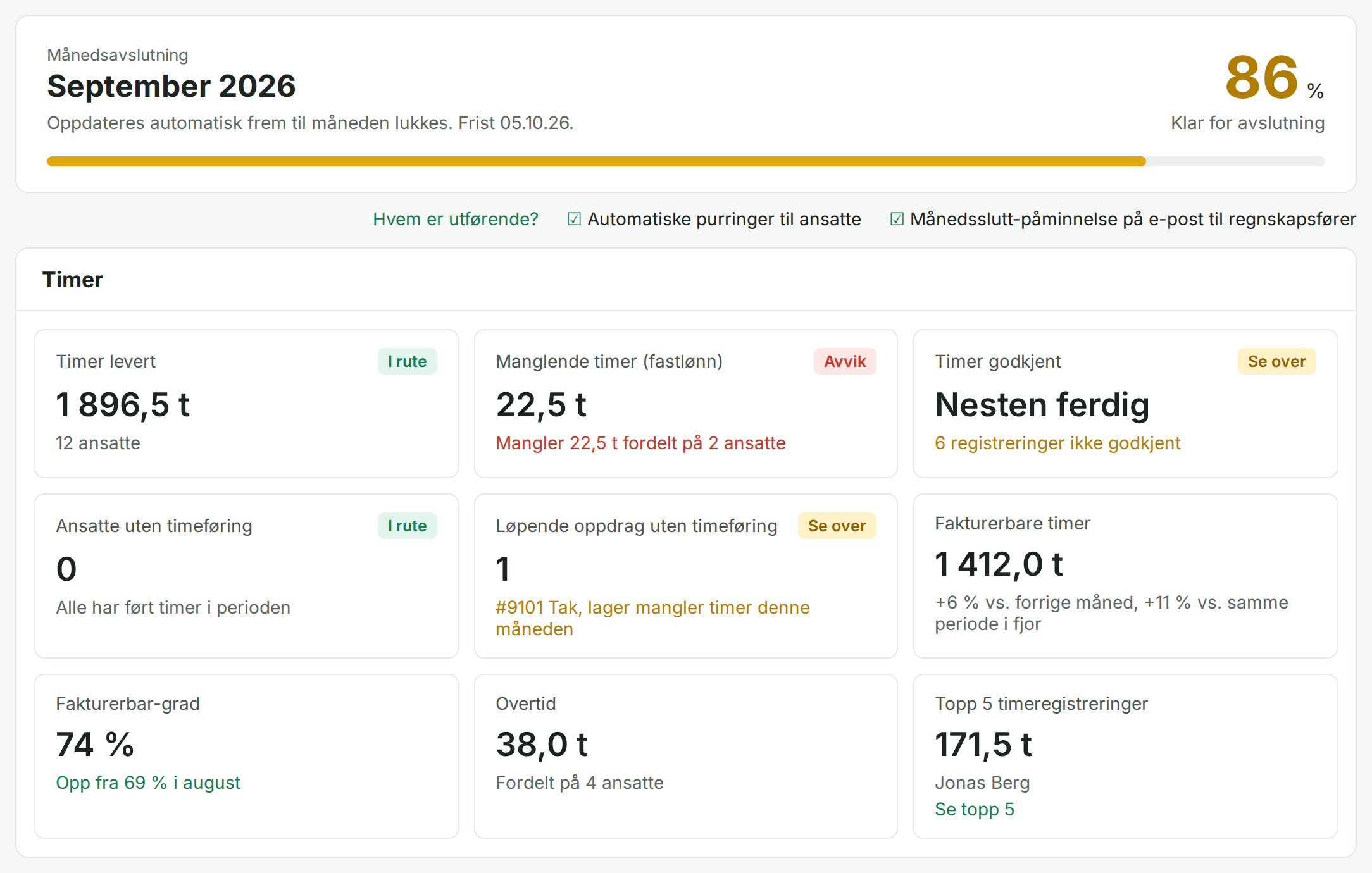1372x873 pixels.
Task: Click the '12 ansatte' text
Action: pyautogui.click(x=98, y=443)
